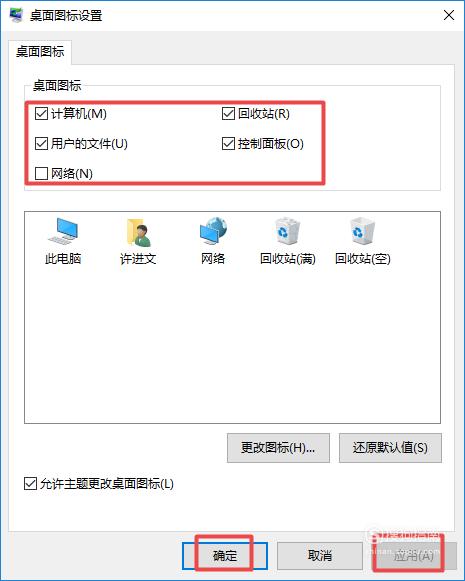The width and height of the screenshot is (465, 581).
Task: Click the title bar dialog icon
Action: point(16,15)
